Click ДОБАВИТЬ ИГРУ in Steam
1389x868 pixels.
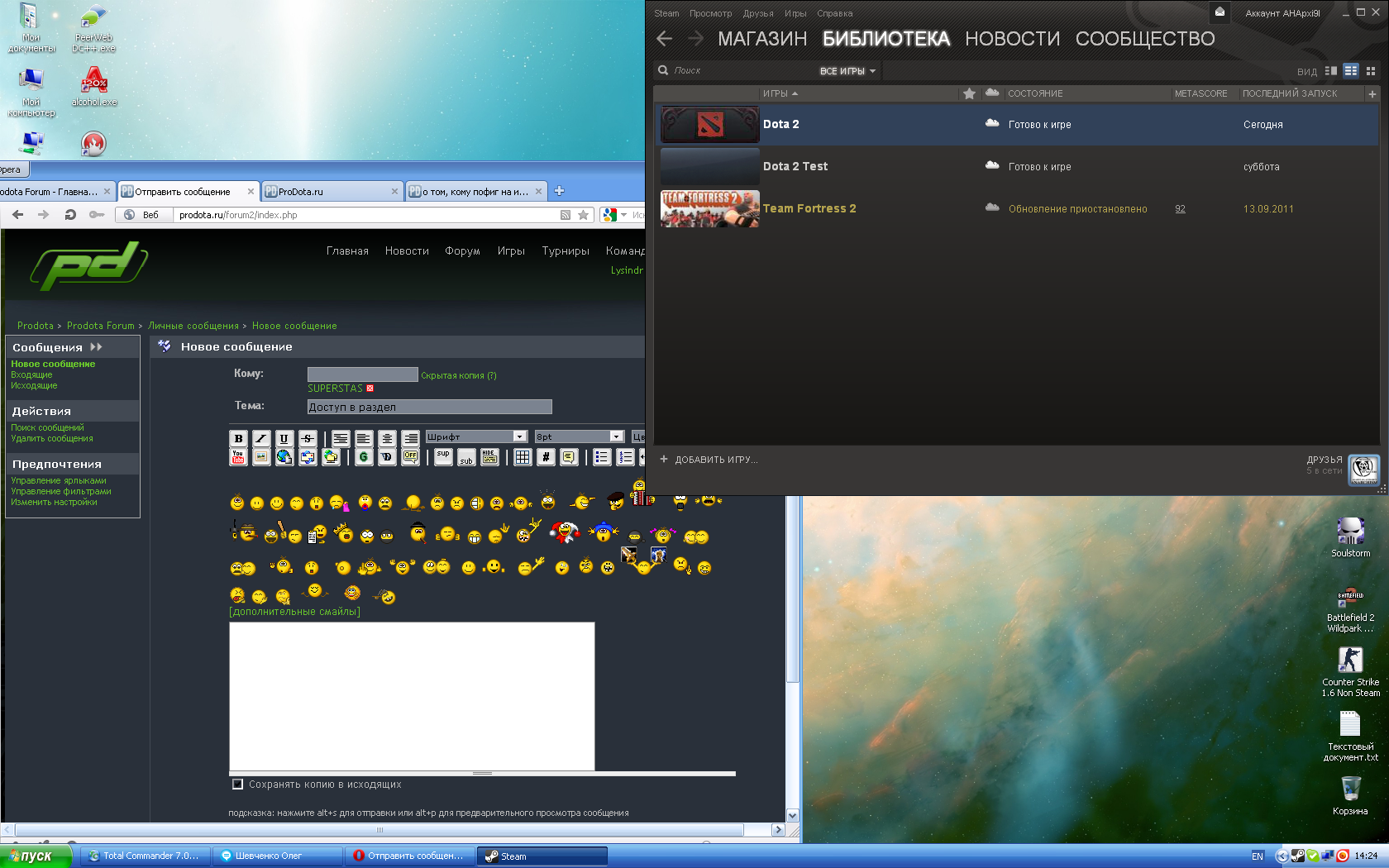(x=709, y=460)
